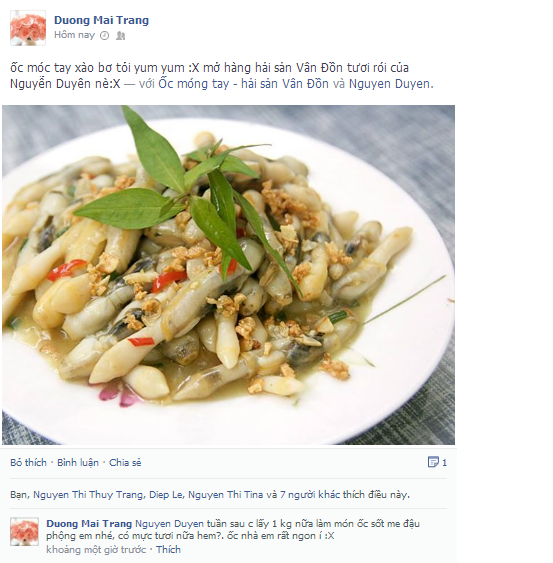The image size is (553, 563).
Task: Open Nguyen Thi Thuy Trang in likes list
Action: (88, 495)
